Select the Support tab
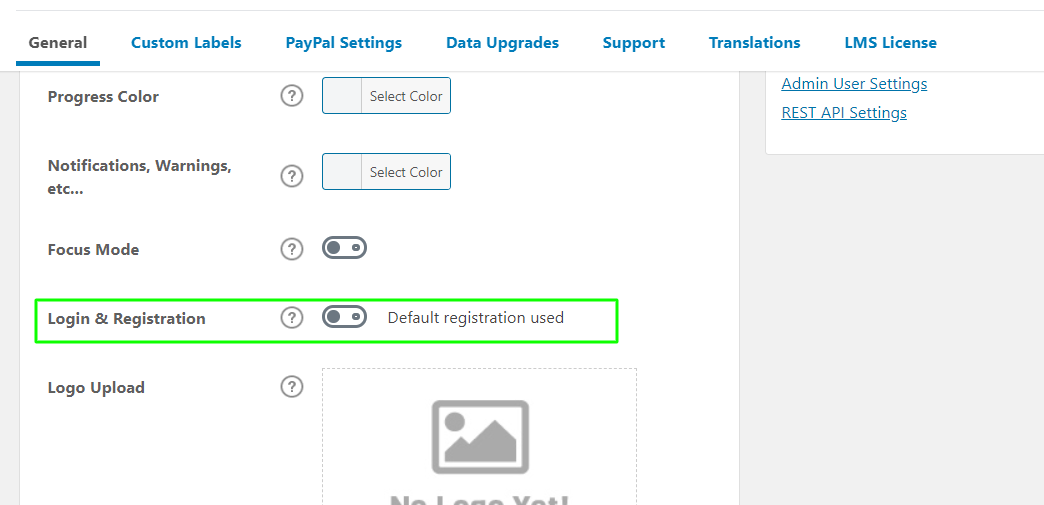Viewport: 1044px width, 505px height. 634,43
